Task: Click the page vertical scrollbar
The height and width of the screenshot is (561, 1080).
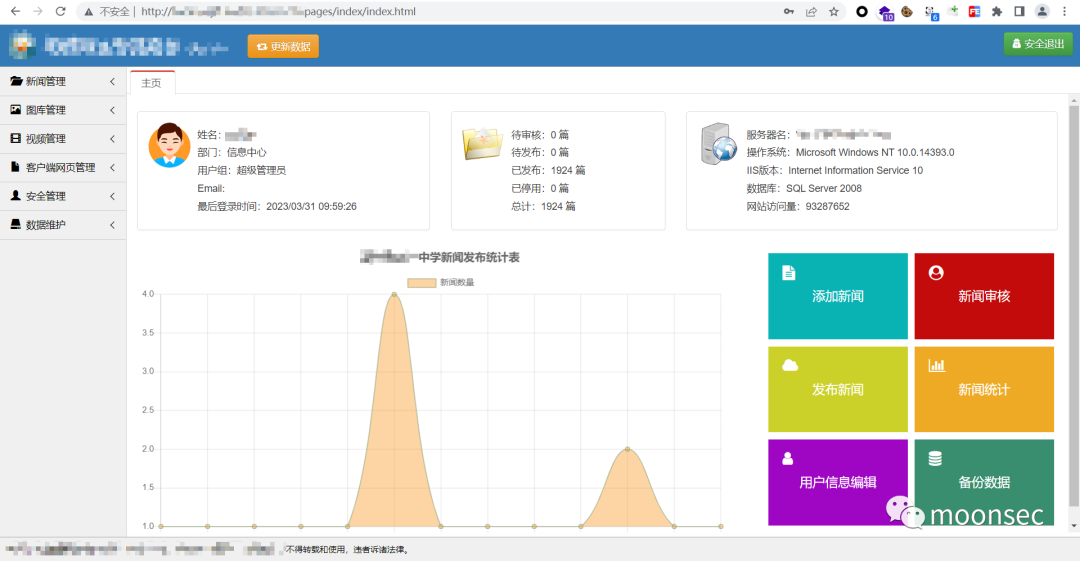Action: [1073, 307]
